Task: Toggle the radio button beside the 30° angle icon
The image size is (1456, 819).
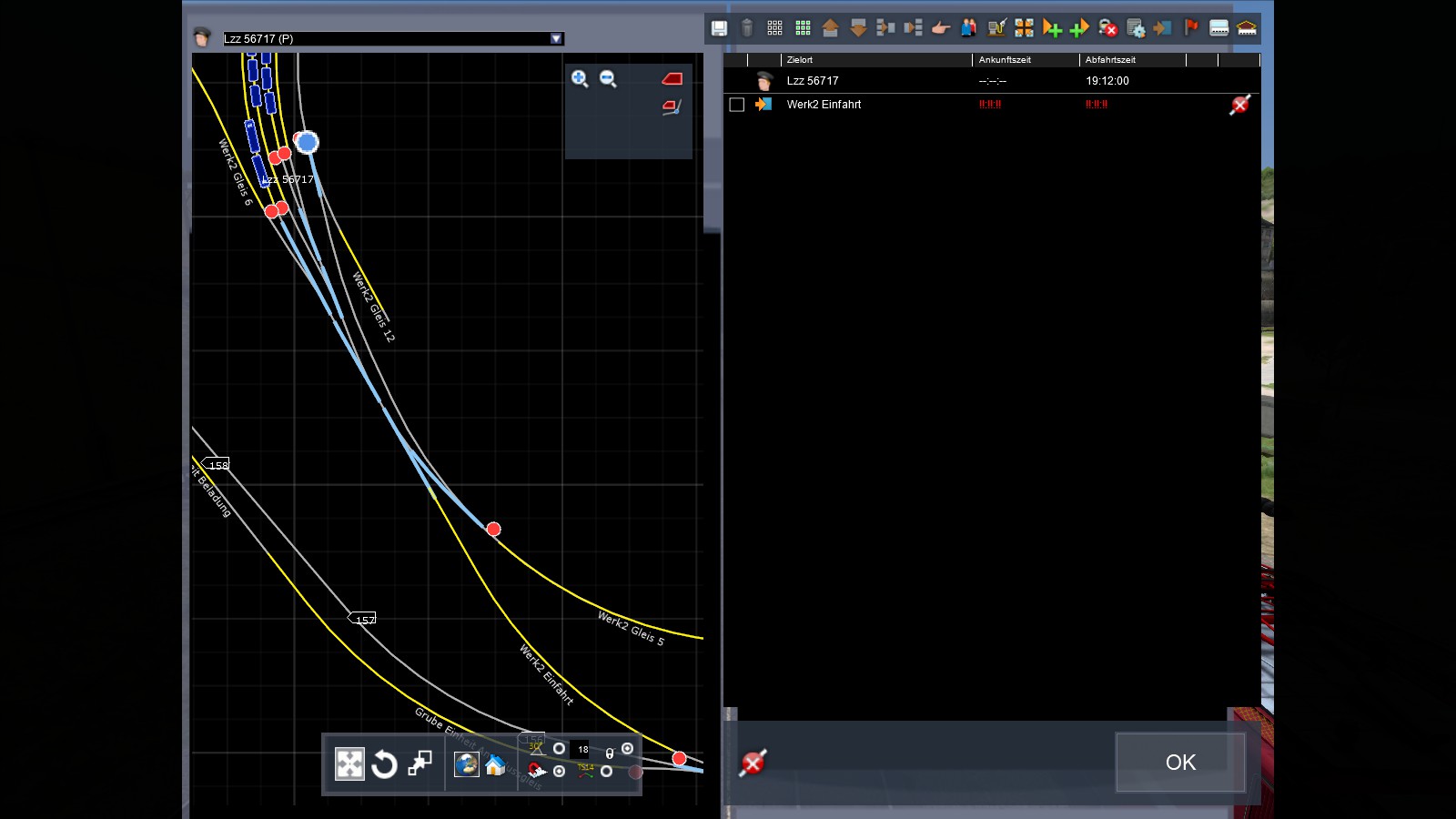Action: (559, 749)
